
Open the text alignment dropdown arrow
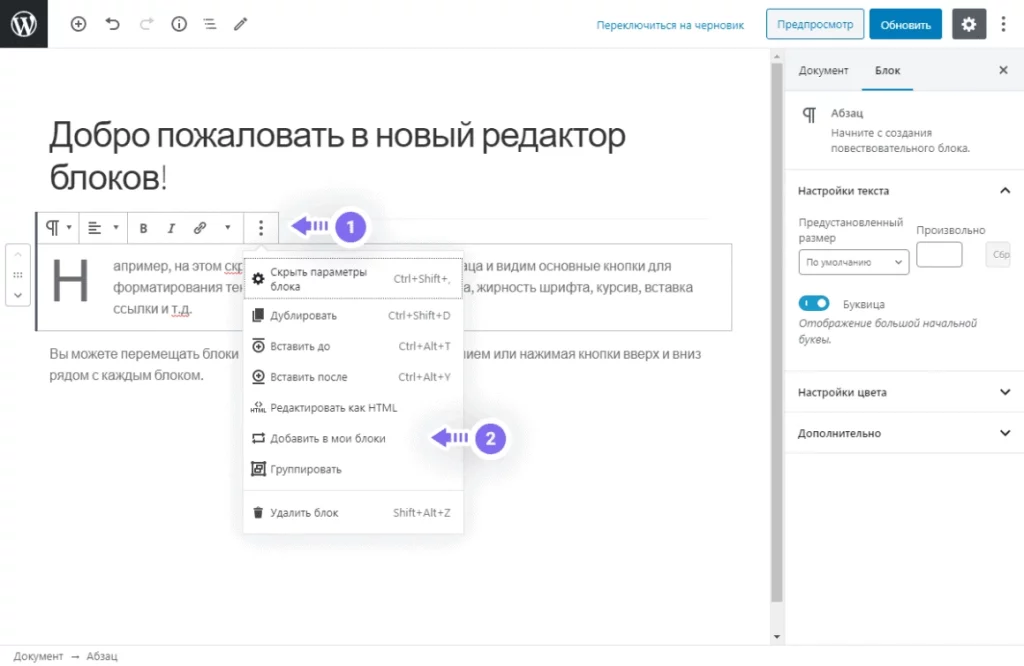114,227
